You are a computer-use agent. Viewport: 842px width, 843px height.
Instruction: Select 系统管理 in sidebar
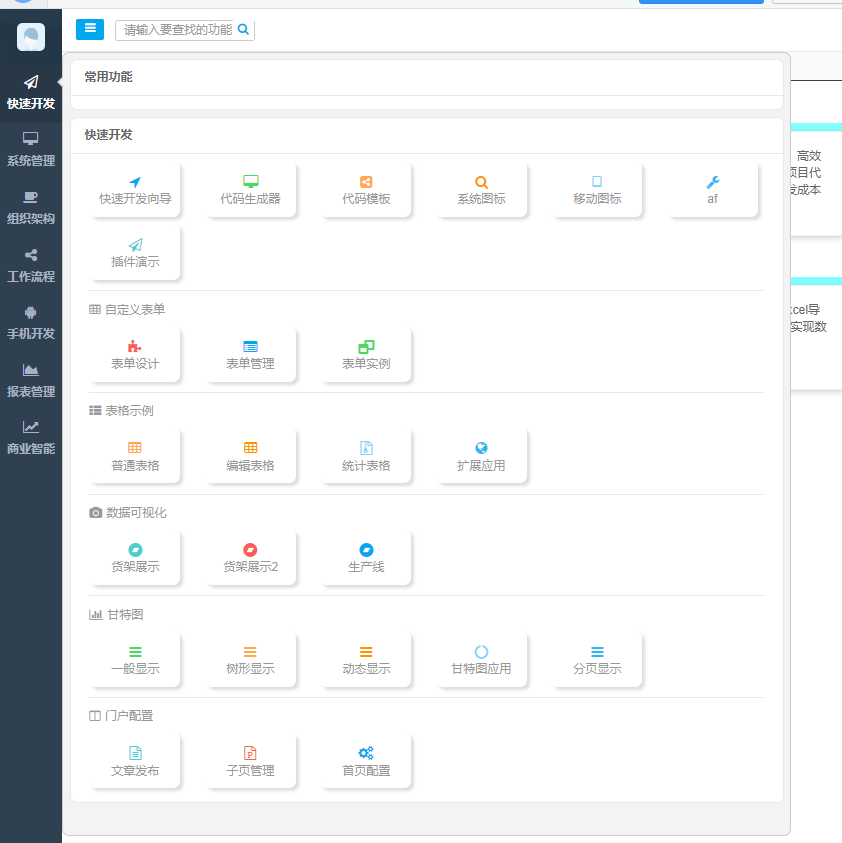31,150
